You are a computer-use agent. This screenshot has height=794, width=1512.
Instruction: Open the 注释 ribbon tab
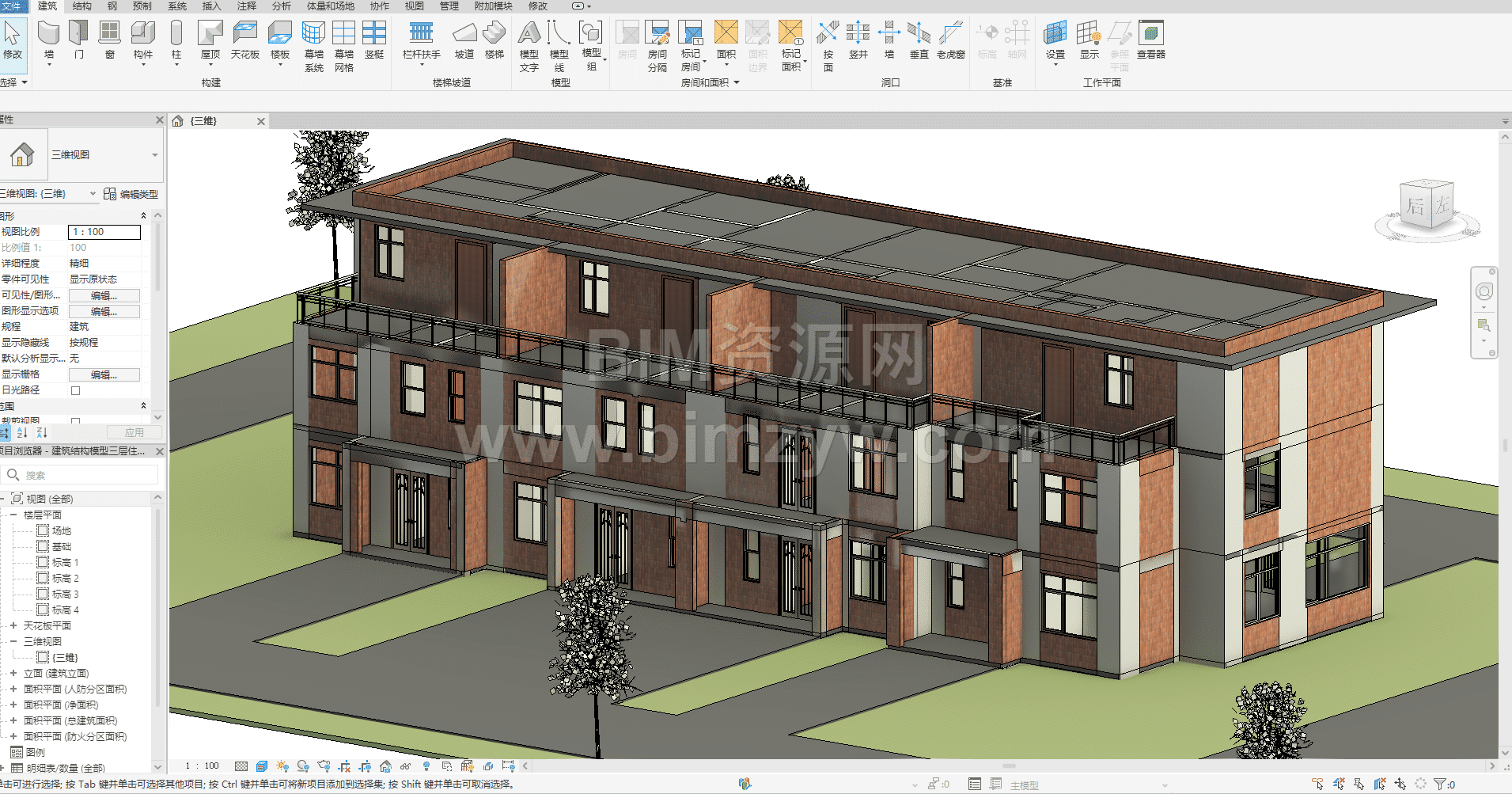pyautogui.click(x=246, y=6)
